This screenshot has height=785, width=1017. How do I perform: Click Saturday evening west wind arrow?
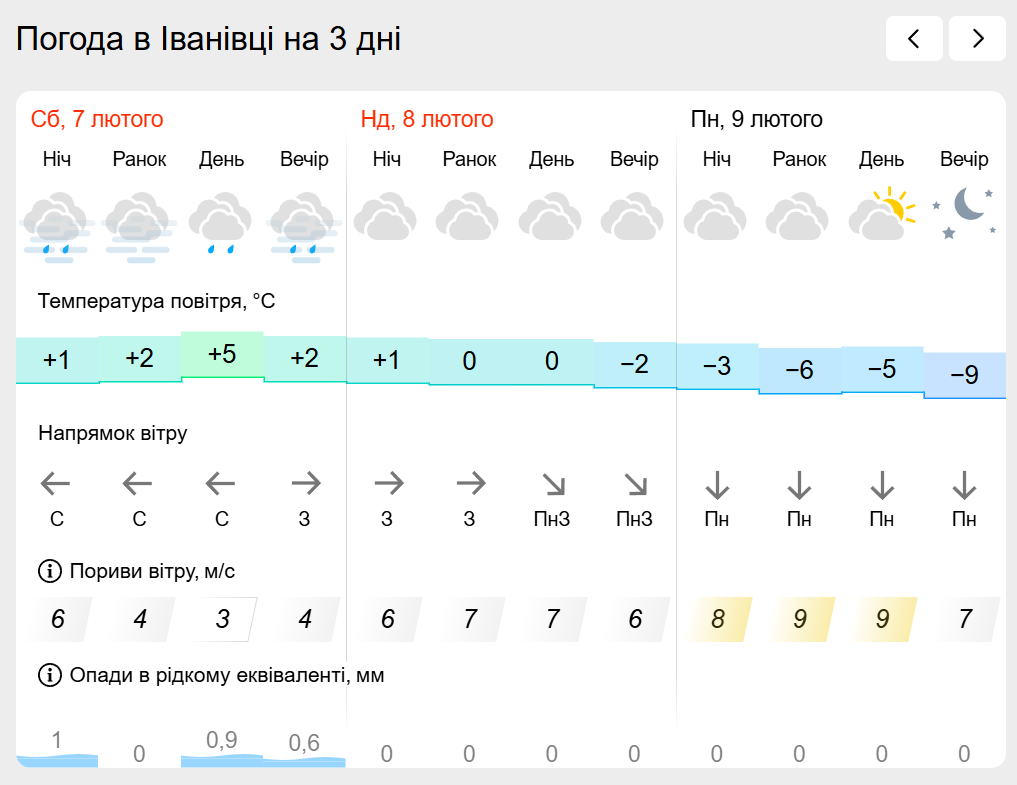pyautogui.click(x=305, y=485)
